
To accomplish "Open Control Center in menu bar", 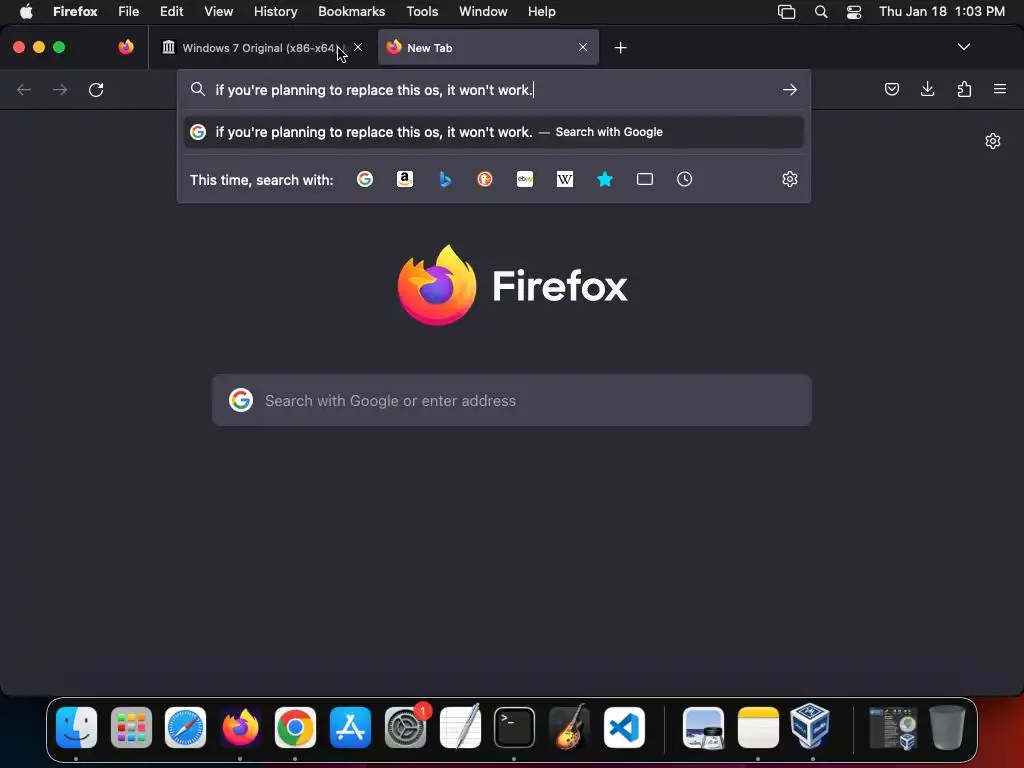I will (854, 12).
